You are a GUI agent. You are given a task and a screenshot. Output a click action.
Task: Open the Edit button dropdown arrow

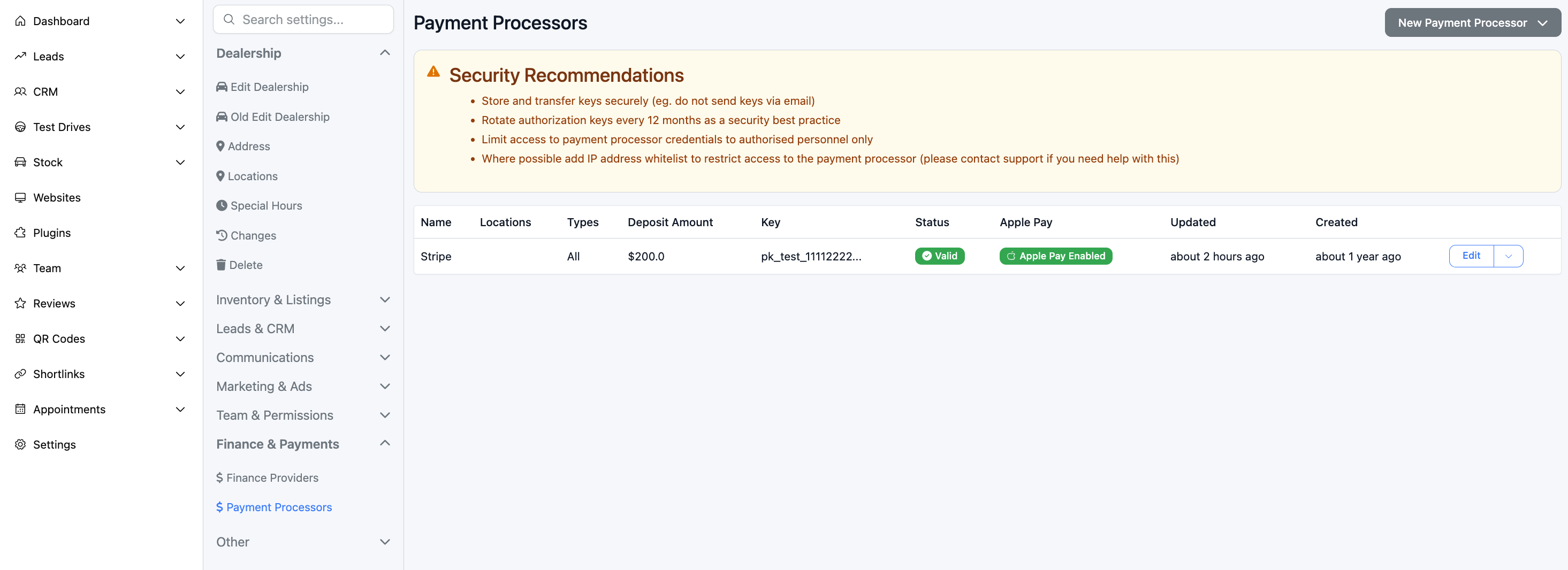click(x=1509, y=256)
